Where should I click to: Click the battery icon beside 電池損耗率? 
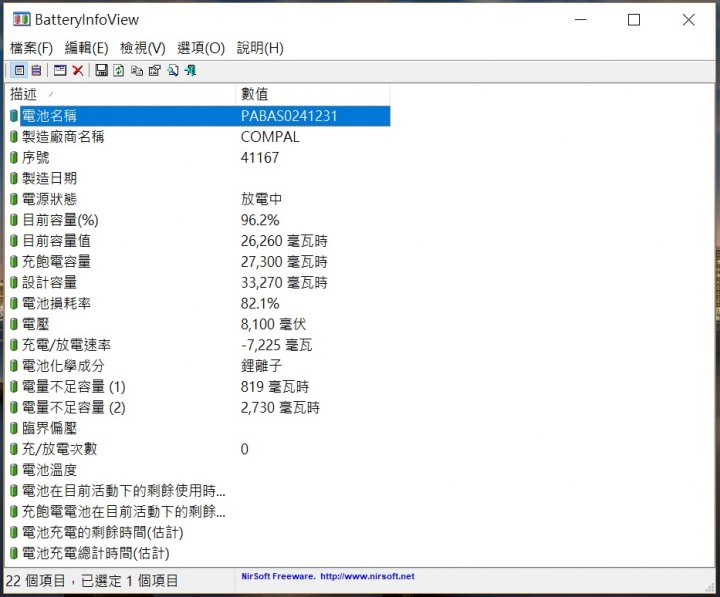pos(14,303)
